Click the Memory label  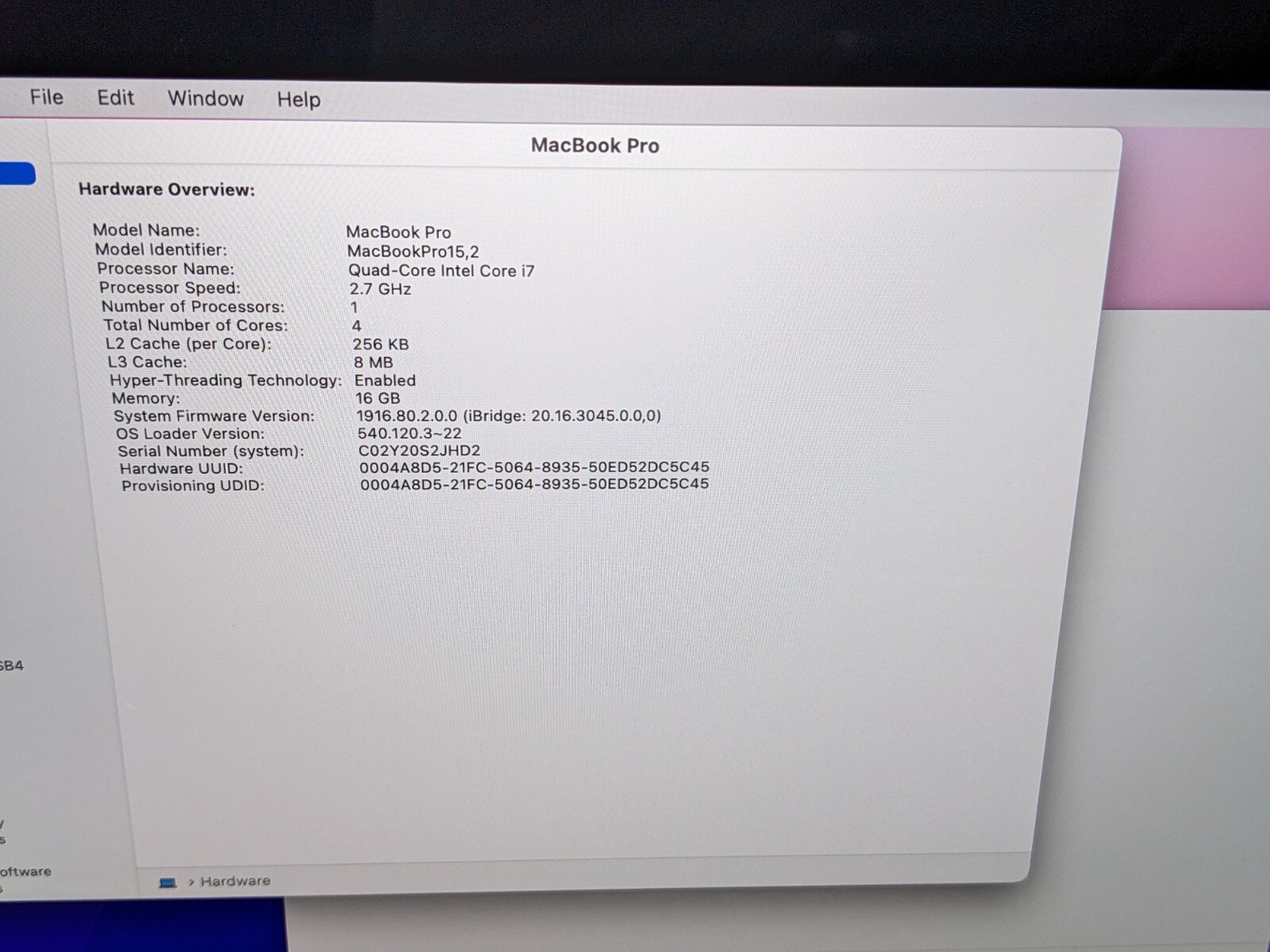[x=145, y=398]
